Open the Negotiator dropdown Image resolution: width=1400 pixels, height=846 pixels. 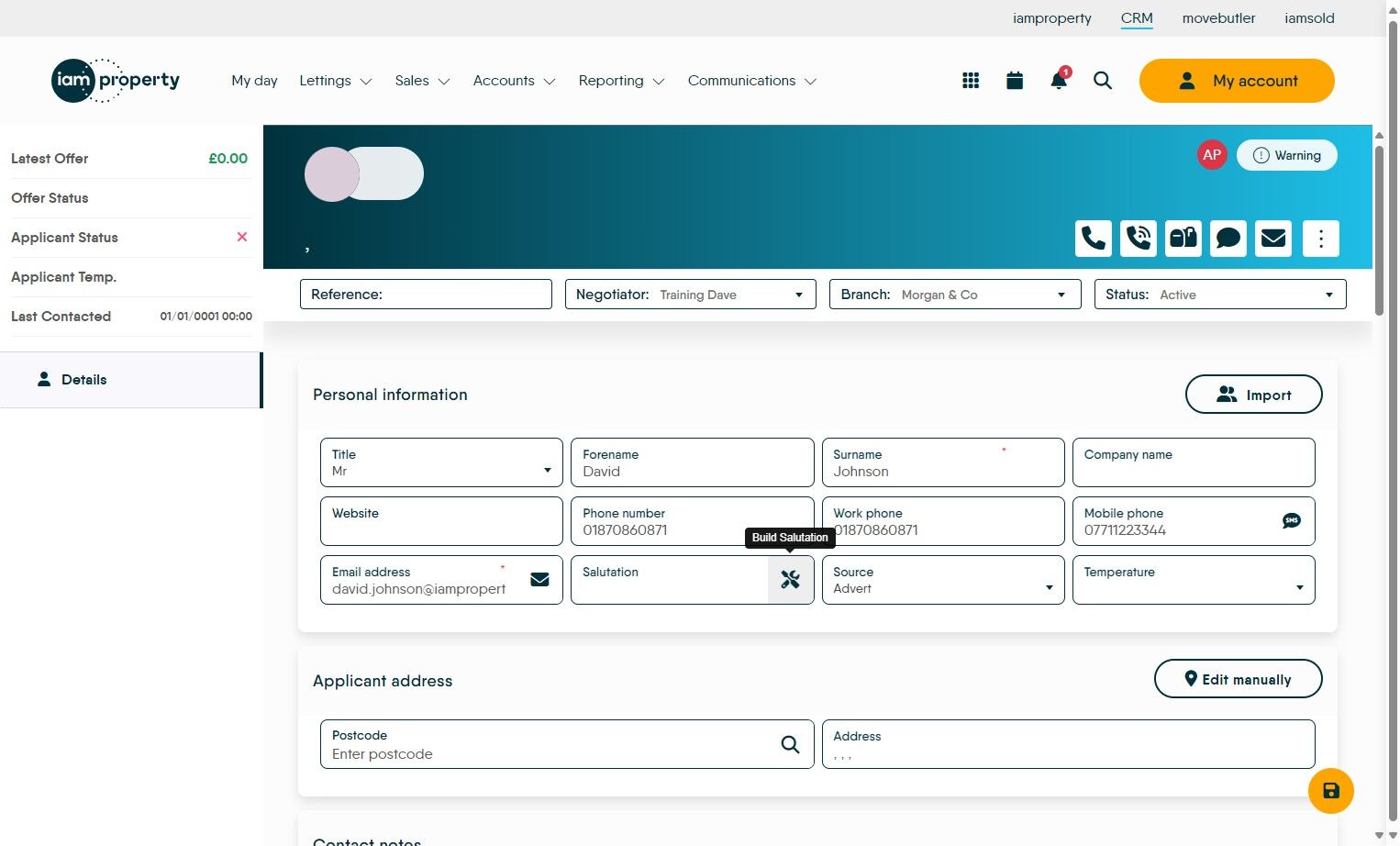[x=797, y=295]
